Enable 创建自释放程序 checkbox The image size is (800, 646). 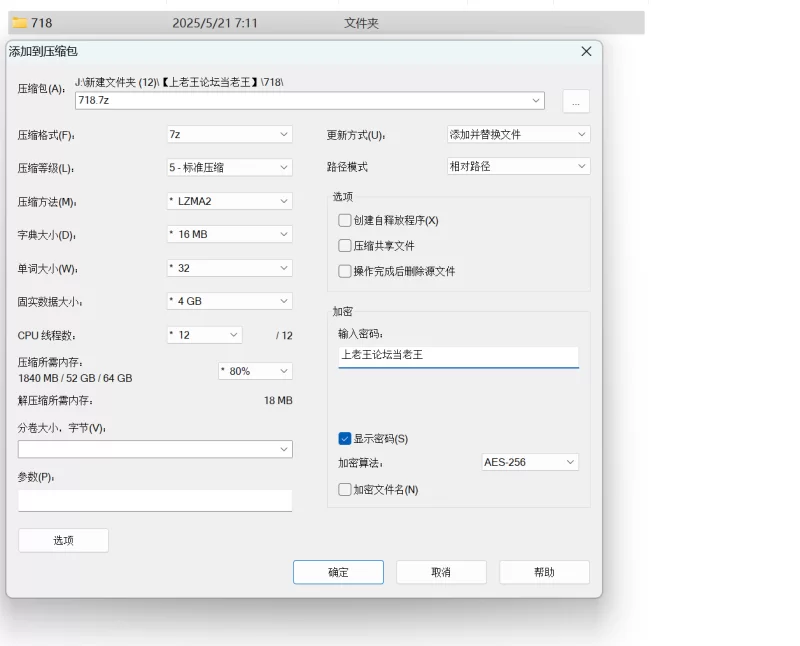click(345, 220)
